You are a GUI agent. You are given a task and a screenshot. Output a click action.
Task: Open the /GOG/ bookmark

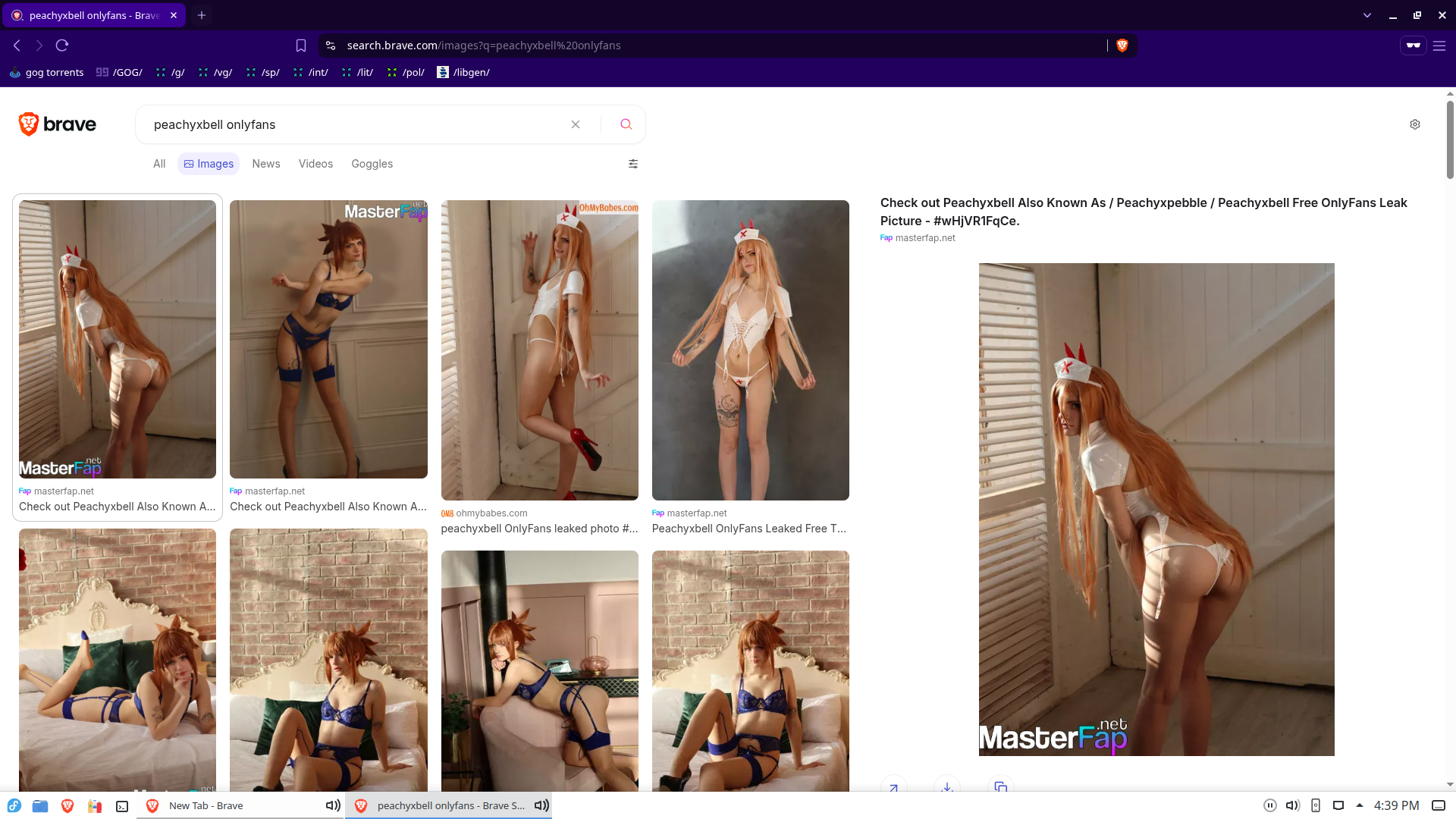tap(119, 73)
